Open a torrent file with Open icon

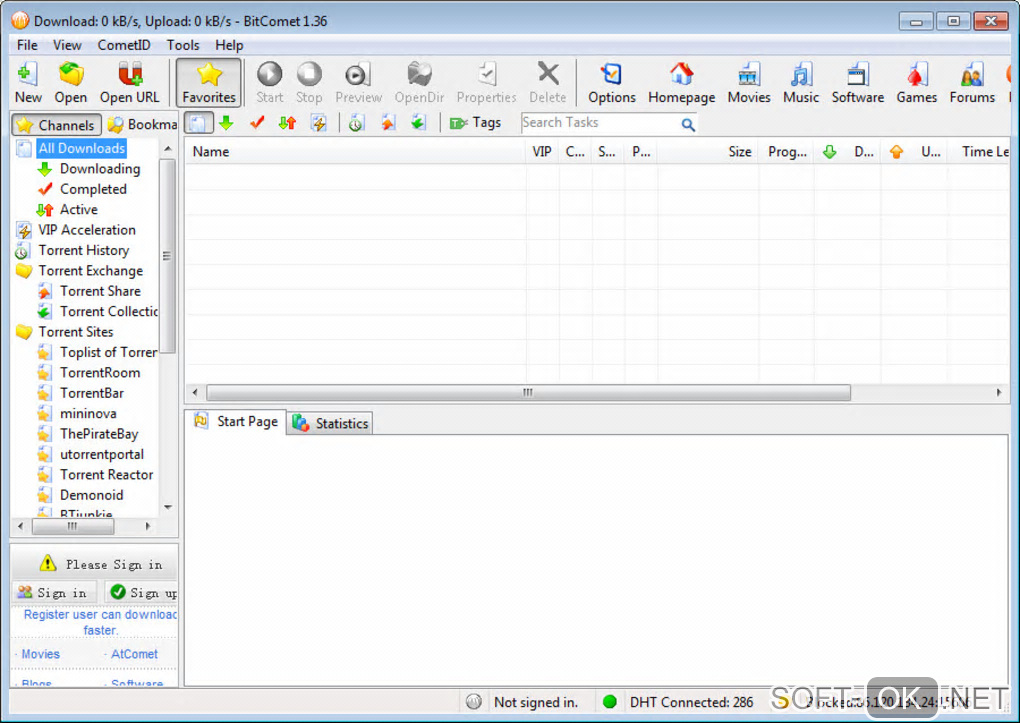pos(70,83)
